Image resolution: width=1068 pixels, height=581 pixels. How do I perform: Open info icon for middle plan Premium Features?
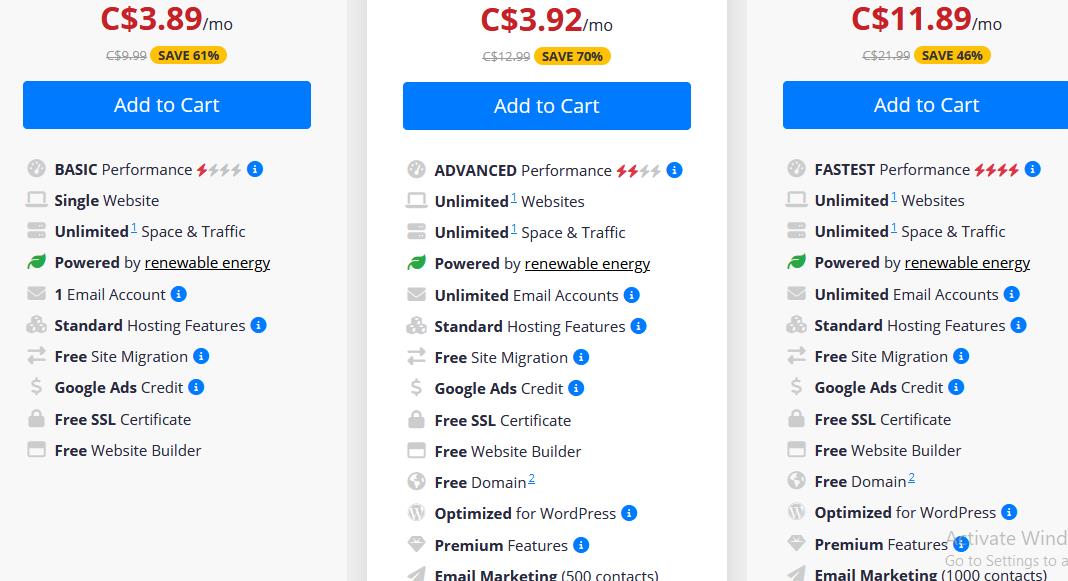[581, 545]
